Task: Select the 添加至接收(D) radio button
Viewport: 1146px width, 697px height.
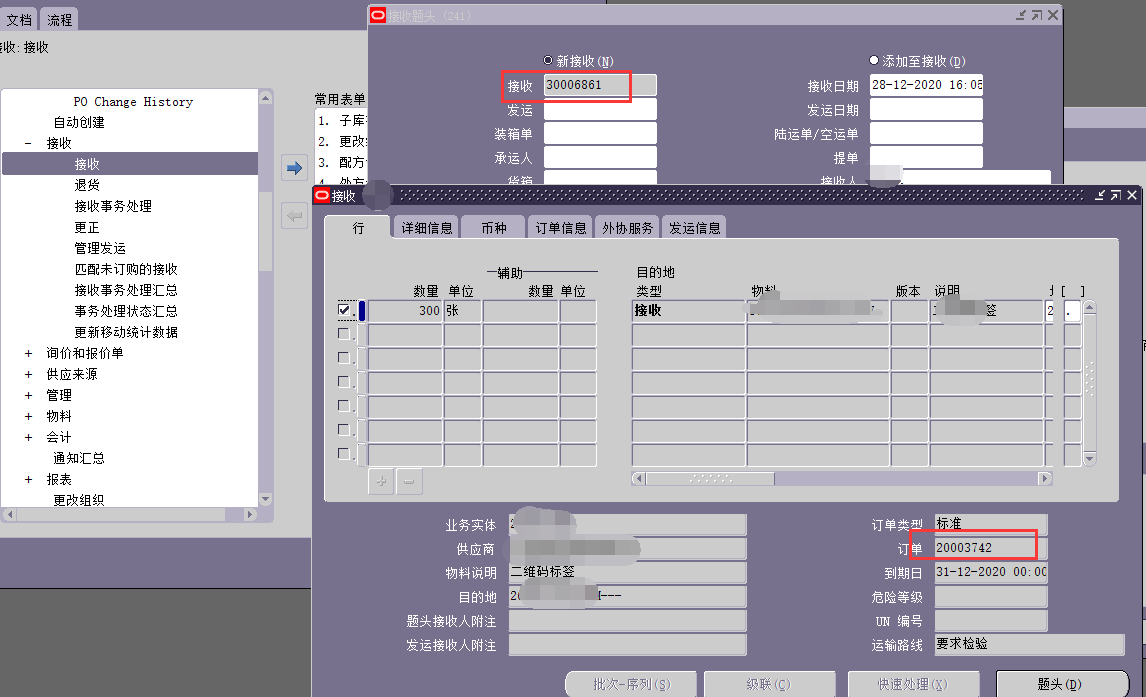Action: click(x=874, y=61)
